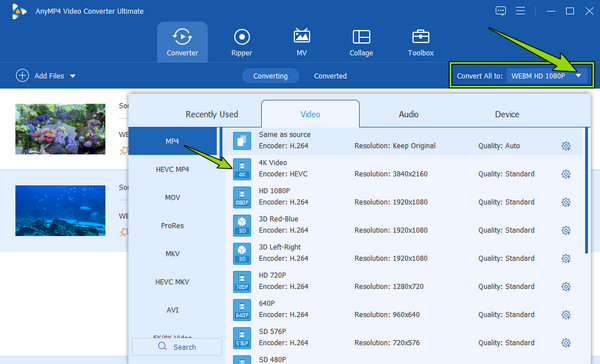
Task: Click the preset list vertical scrollbar
Action: [x=586, y=191]
